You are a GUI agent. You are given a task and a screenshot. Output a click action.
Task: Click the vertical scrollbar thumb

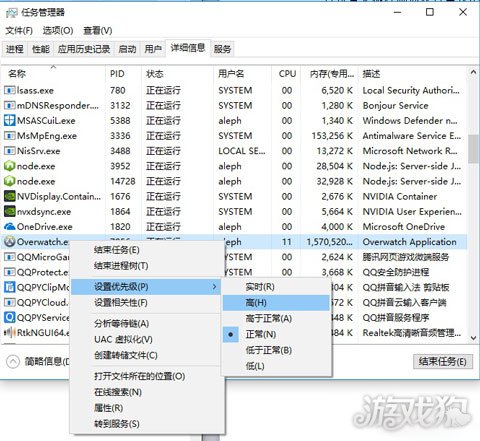click(473, 149)
